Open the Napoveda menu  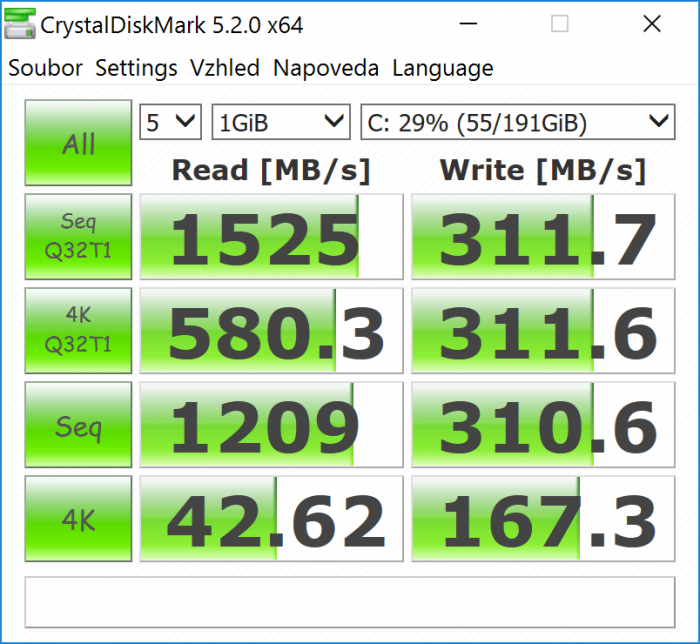click(326, 69)
